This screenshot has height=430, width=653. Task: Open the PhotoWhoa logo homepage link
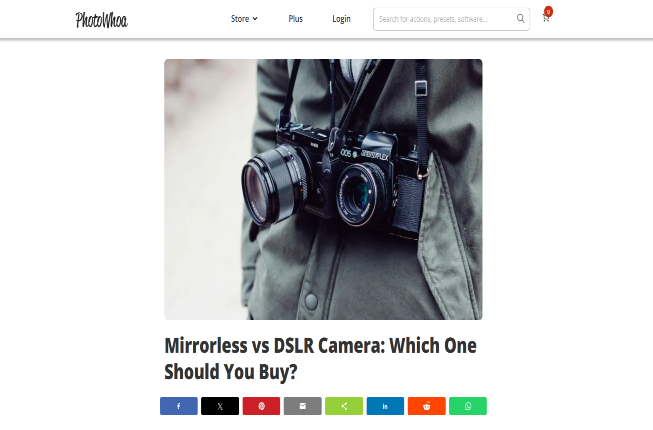[101, 20]
